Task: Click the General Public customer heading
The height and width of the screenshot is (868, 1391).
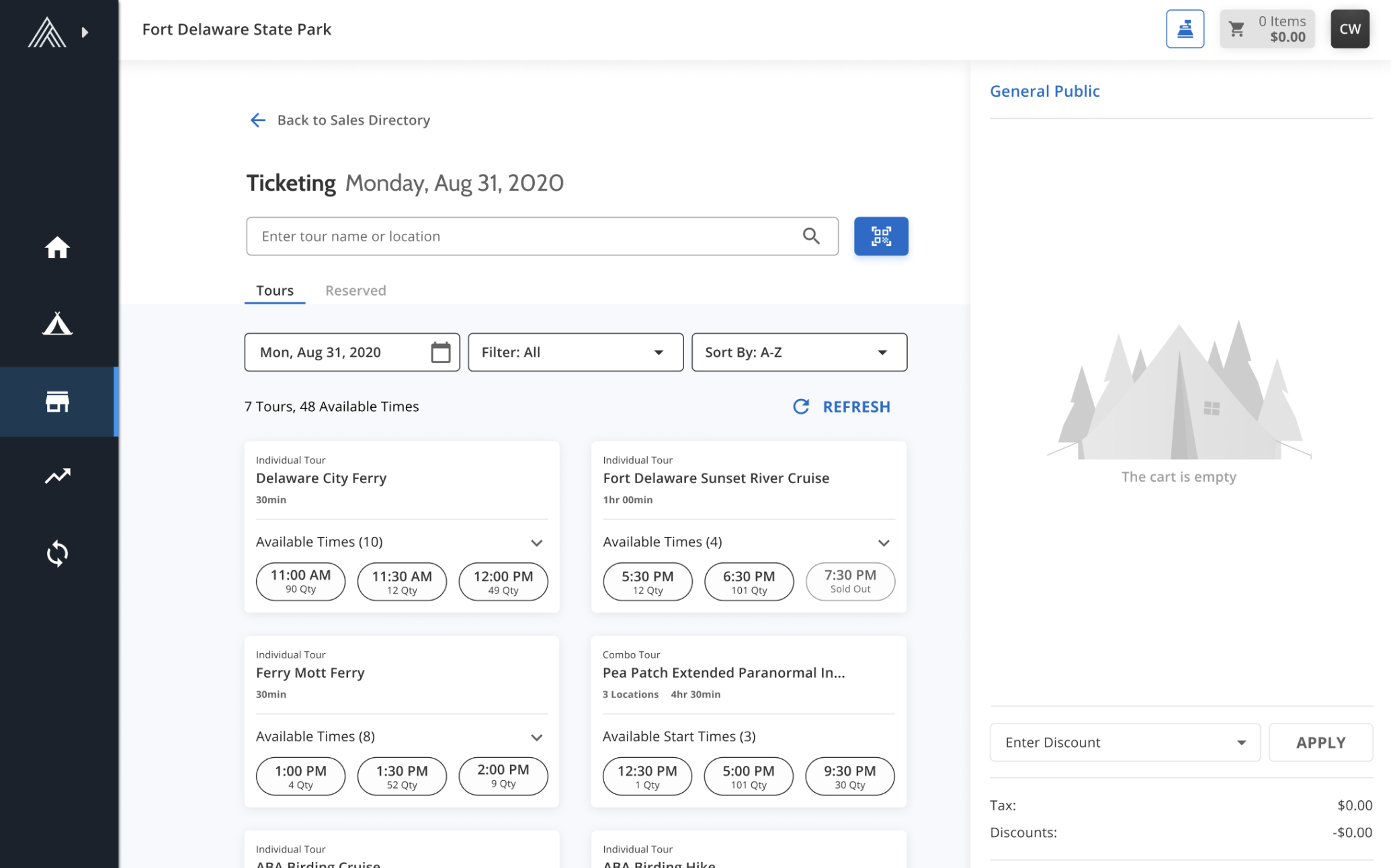Action: (x=1044, y=91)
